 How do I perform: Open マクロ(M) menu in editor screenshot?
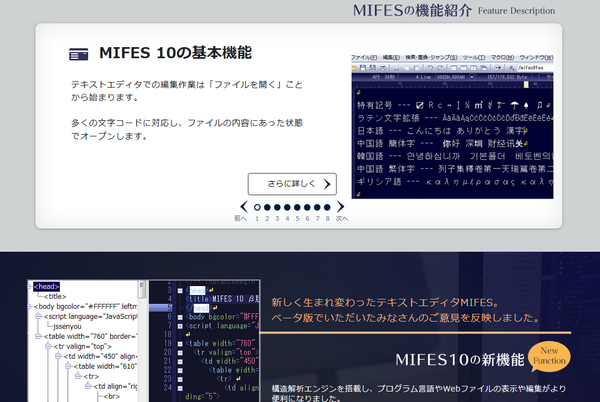pos(502,57)
